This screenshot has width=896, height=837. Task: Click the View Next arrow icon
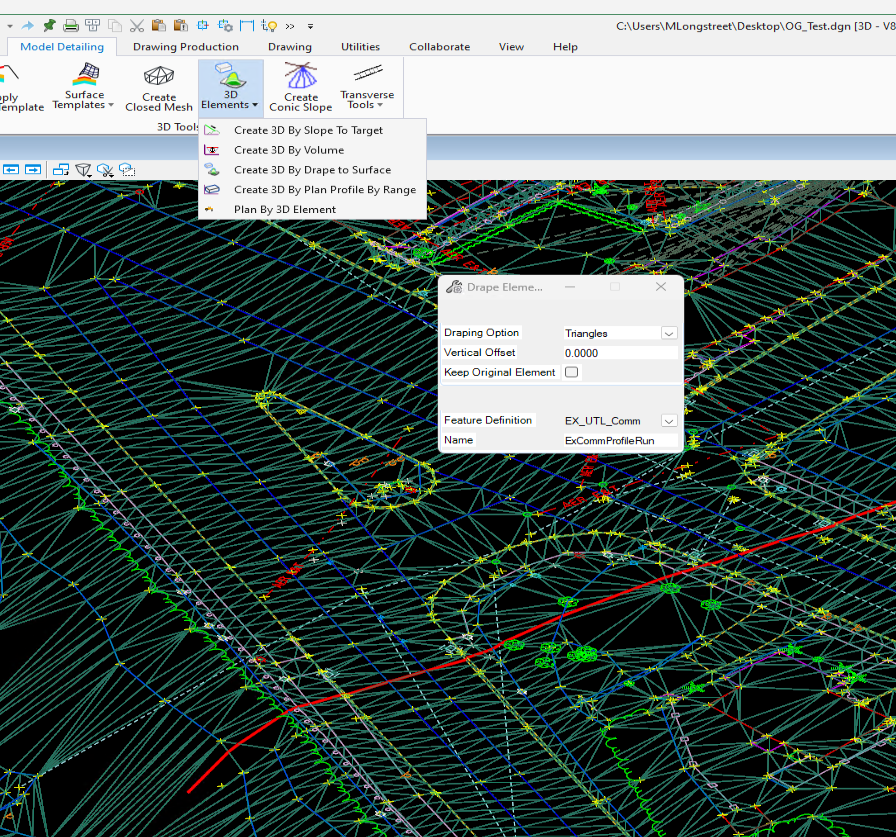[x=33, y=170]
